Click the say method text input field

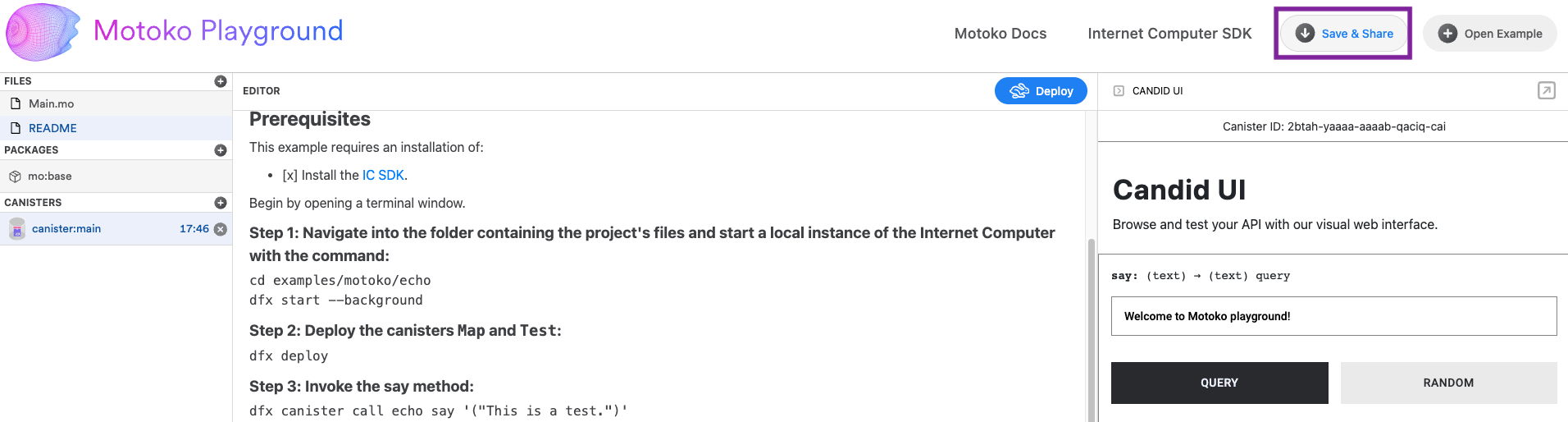tap(1333, 316)
